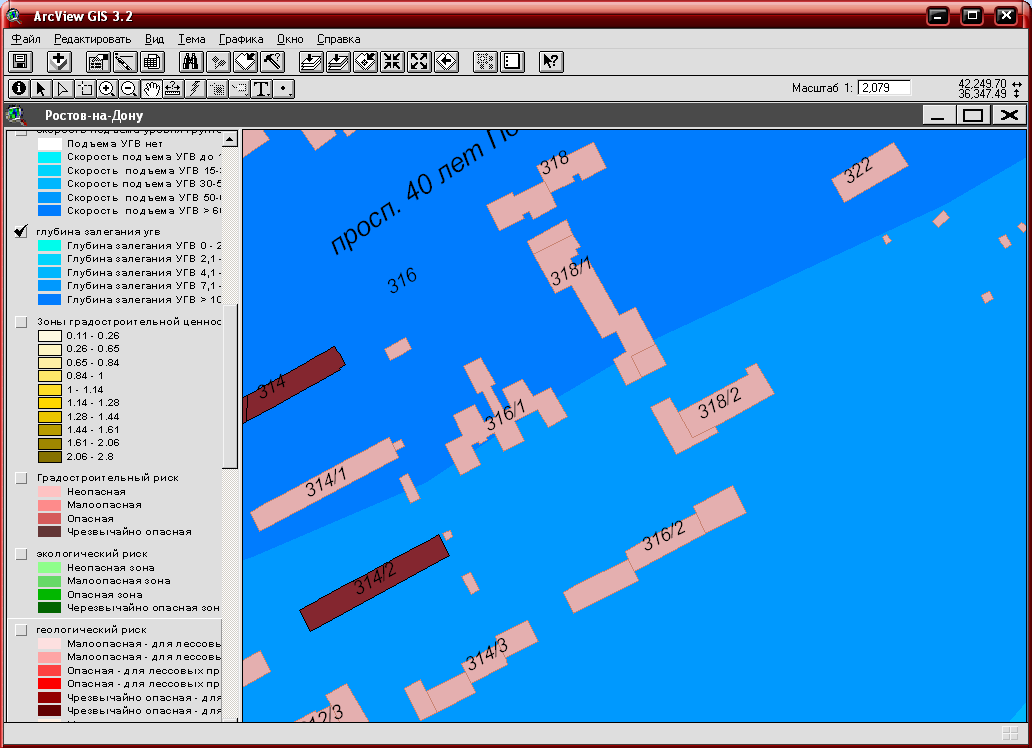Open Theme Properties icon

click(98, 62)
